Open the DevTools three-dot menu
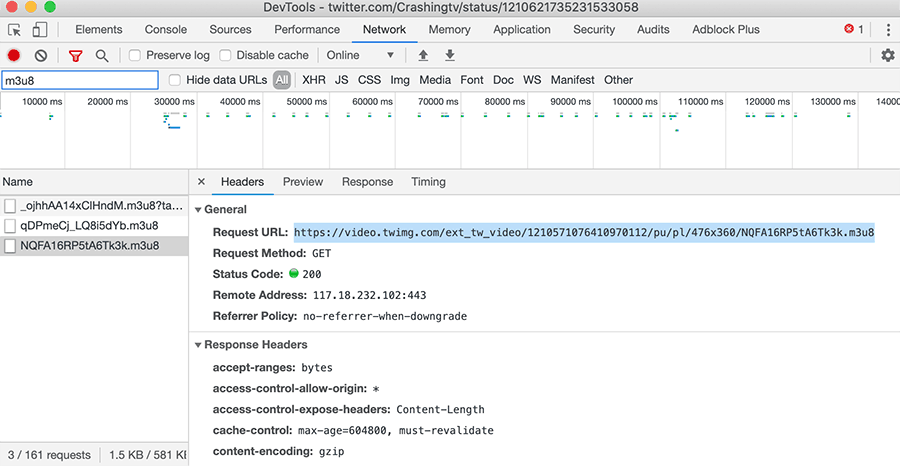 click(x=888, y=30)
